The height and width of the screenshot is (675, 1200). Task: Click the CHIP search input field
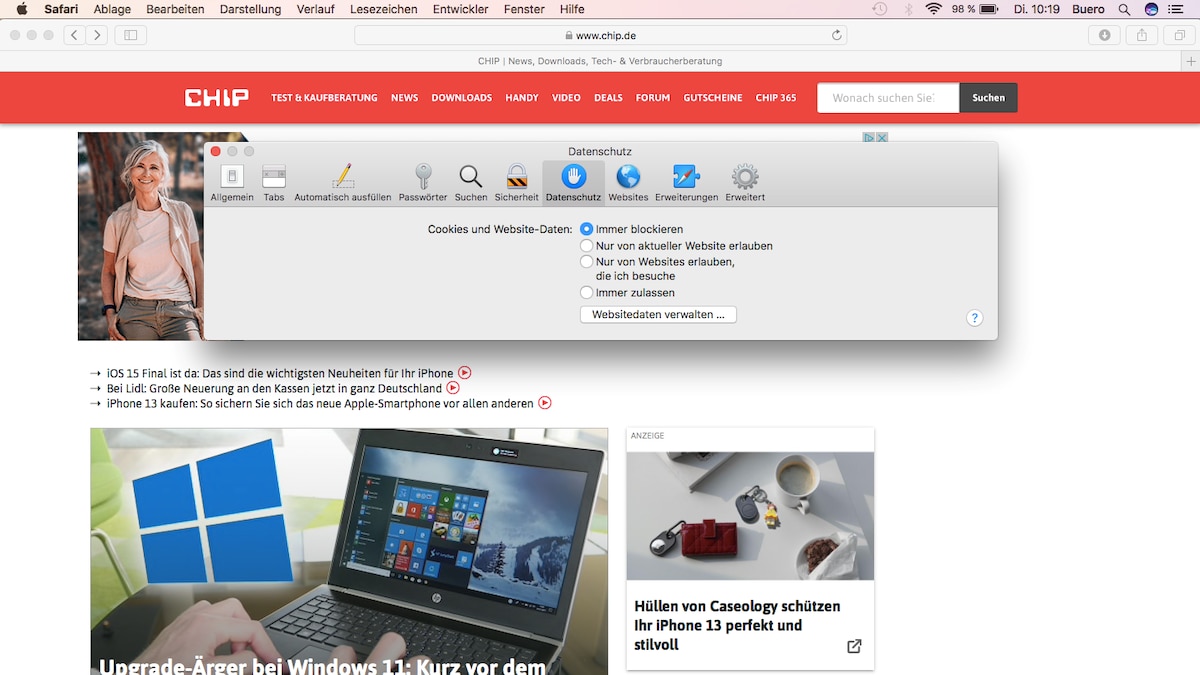pos(888,98)
